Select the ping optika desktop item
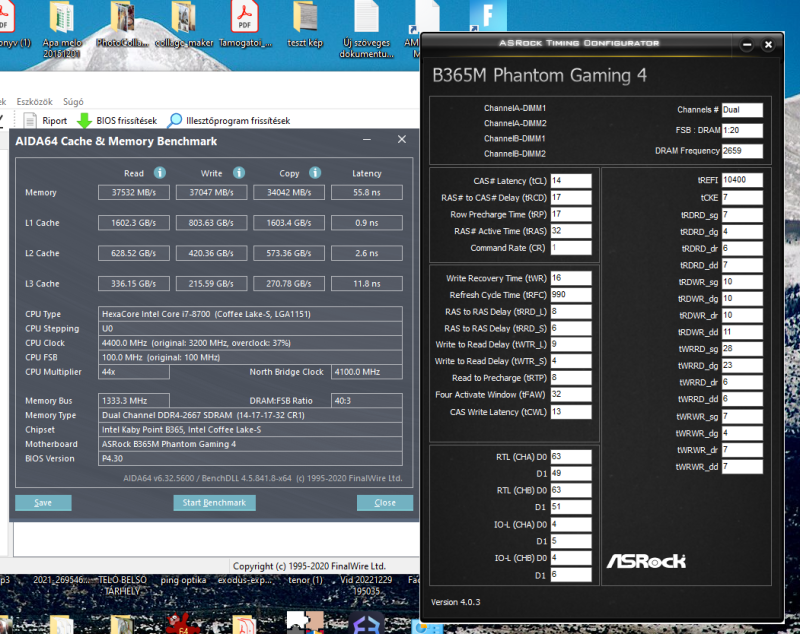The height and width of the screenshot is (634, 800). [x=183, y=580]
